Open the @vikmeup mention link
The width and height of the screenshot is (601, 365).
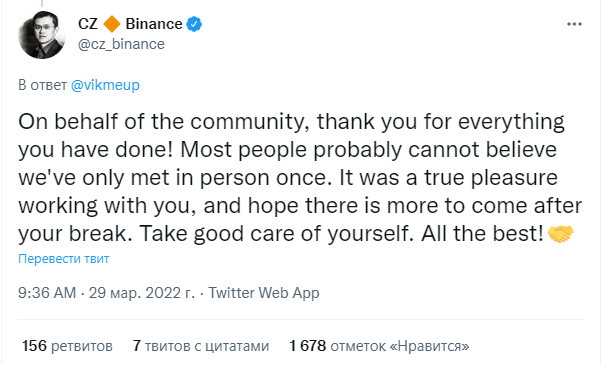(105, 85)
